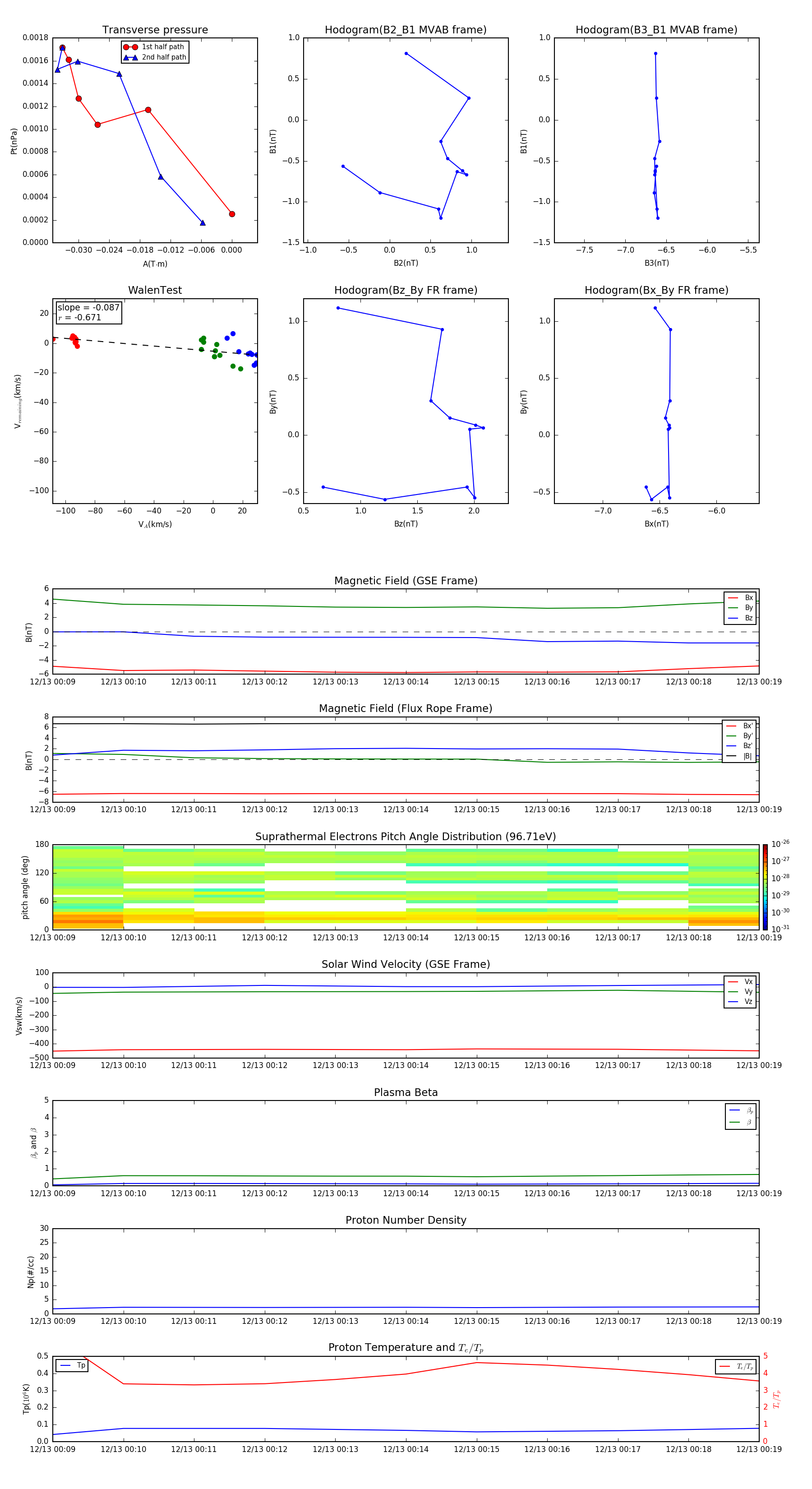Click the suprathermal electron spectrogram heatmap
Screen dimensions: 812x1489
click(x=406, y=887)
